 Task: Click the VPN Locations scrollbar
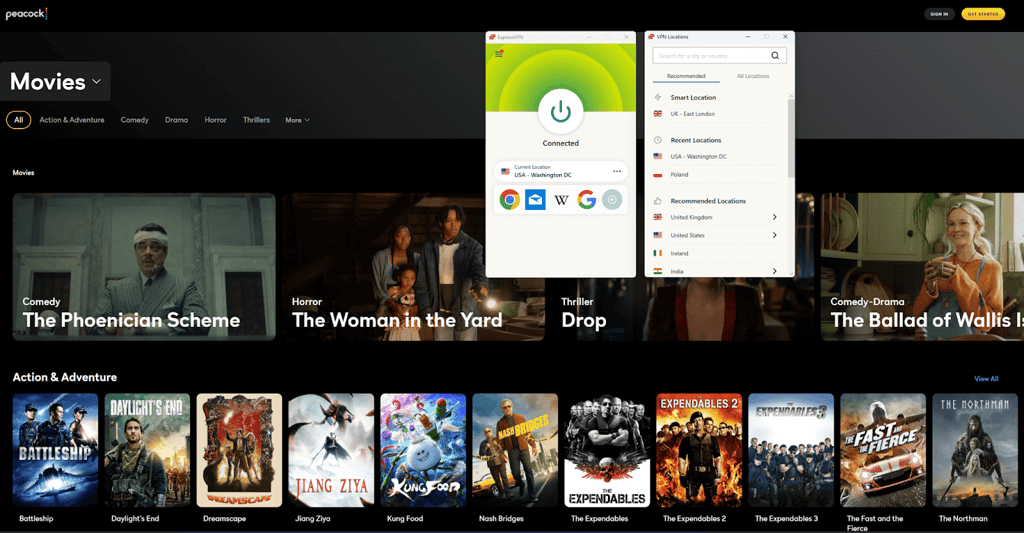(x=791, y=137)
